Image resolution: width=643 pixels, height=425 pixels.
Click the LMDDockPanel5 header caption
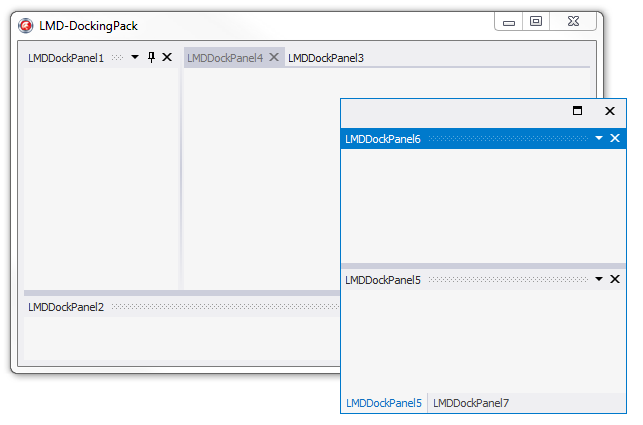[383, 280]
